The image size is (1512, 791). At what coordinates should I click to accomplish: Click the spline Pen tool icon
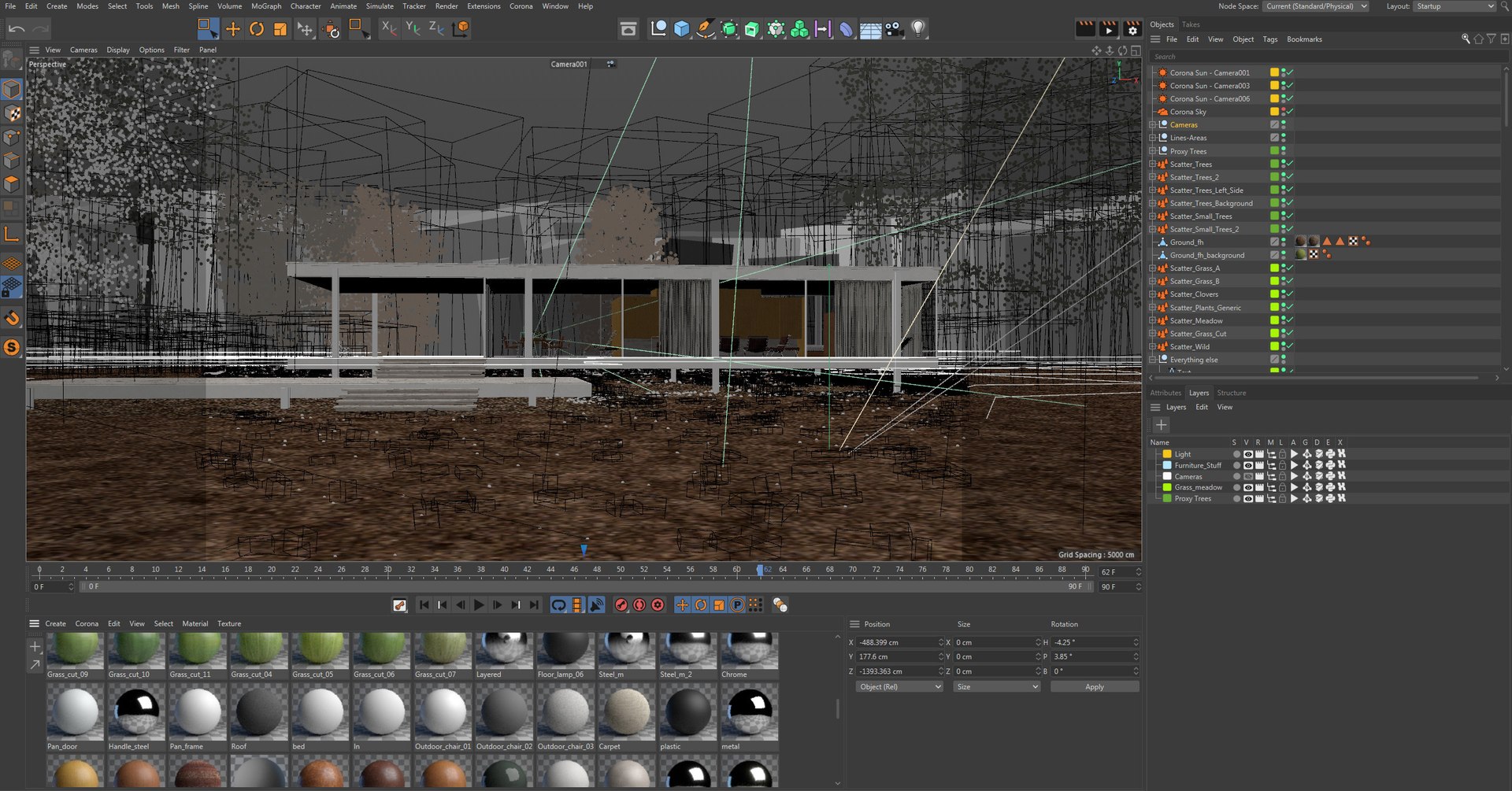click(x=706, y=29)
